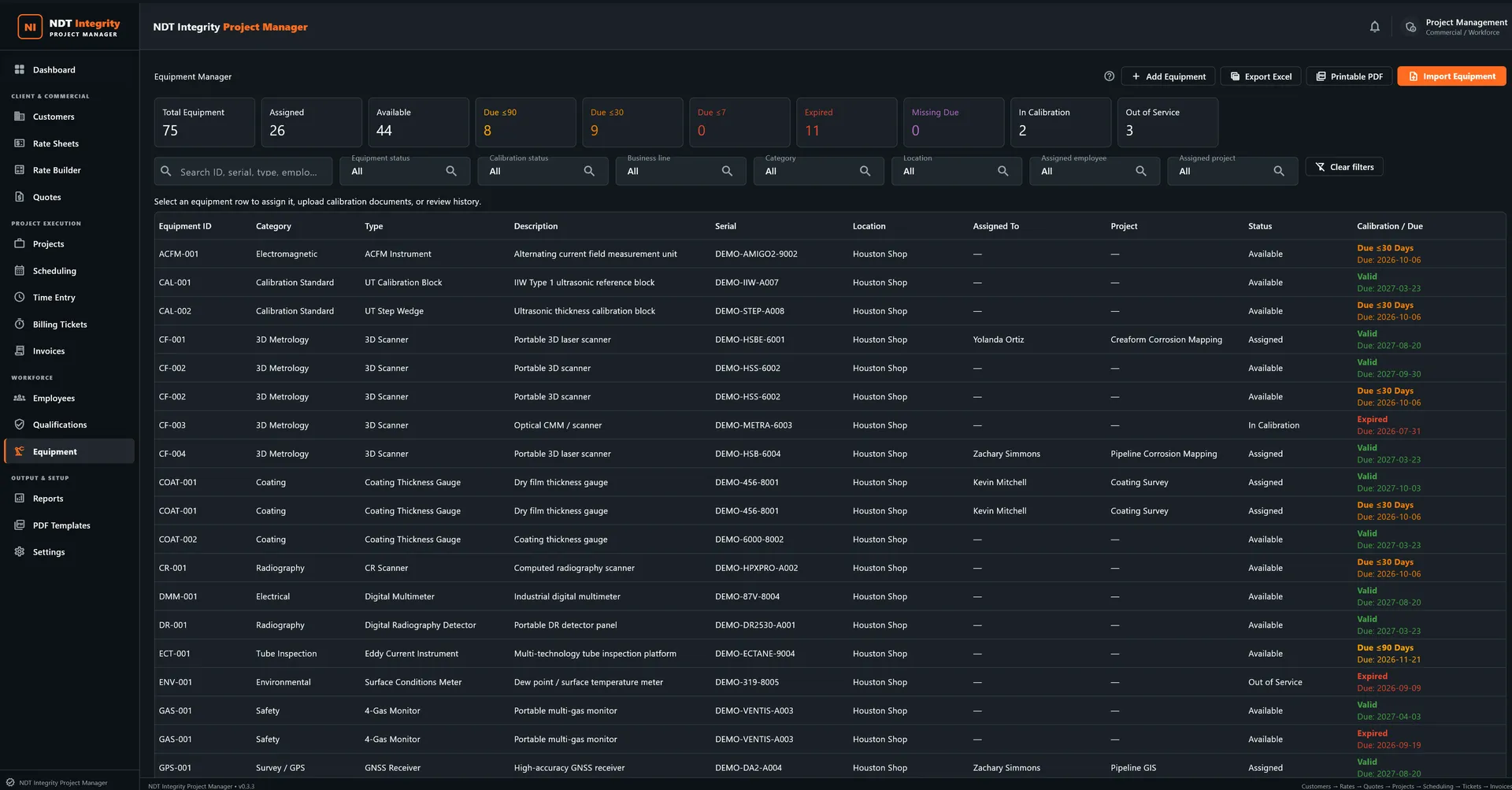
Task: Click the Employees people icon
Action: 20,398
